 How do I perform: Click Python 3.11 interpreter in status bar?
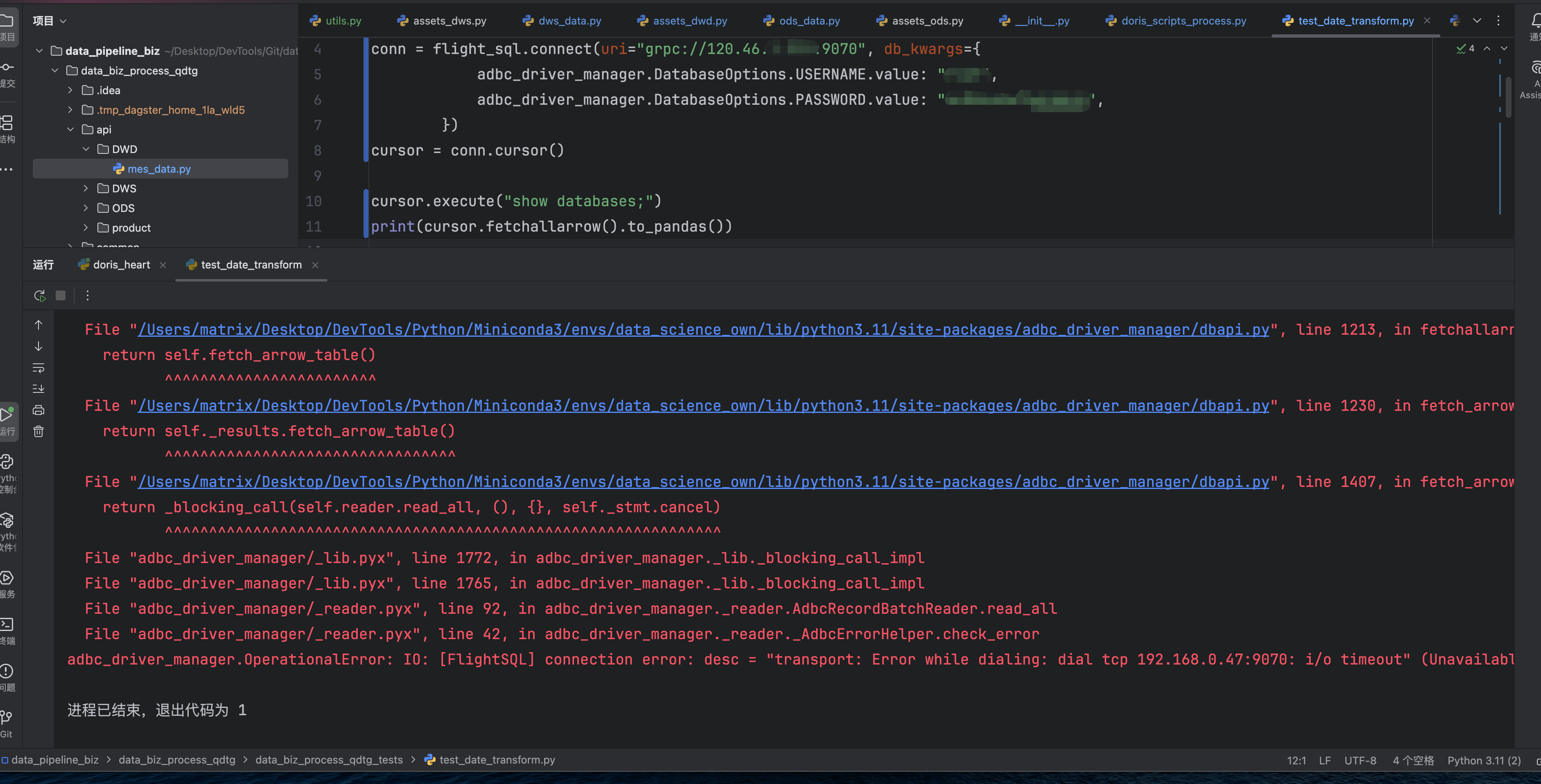coord(1484,760)
